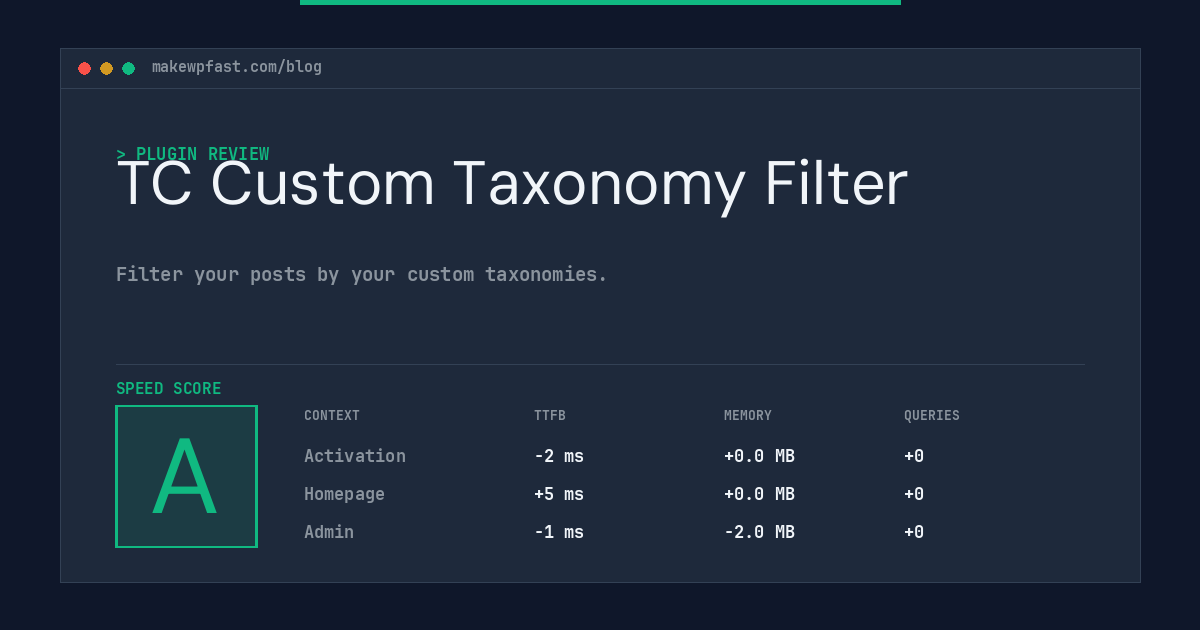This screenshot has height=630, width=1200.
Task: Click the MEMORY column header
Action: tap(748, 415)
